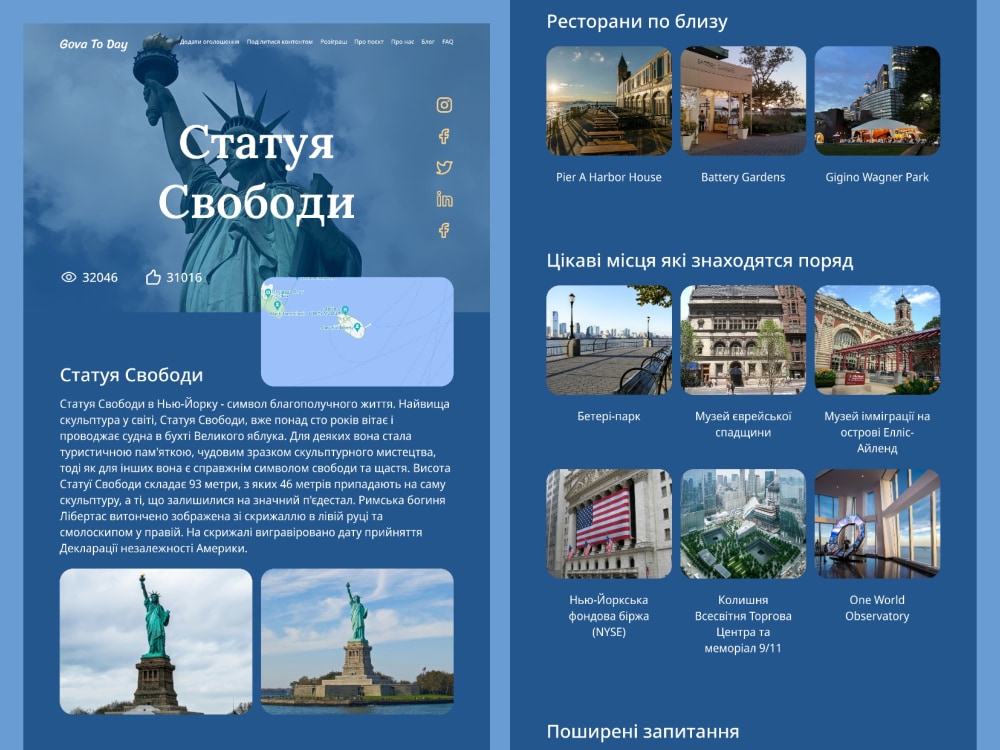1000x750 pixels.
Task: Open the Pier A Harbor House photo
Action: 609,101
